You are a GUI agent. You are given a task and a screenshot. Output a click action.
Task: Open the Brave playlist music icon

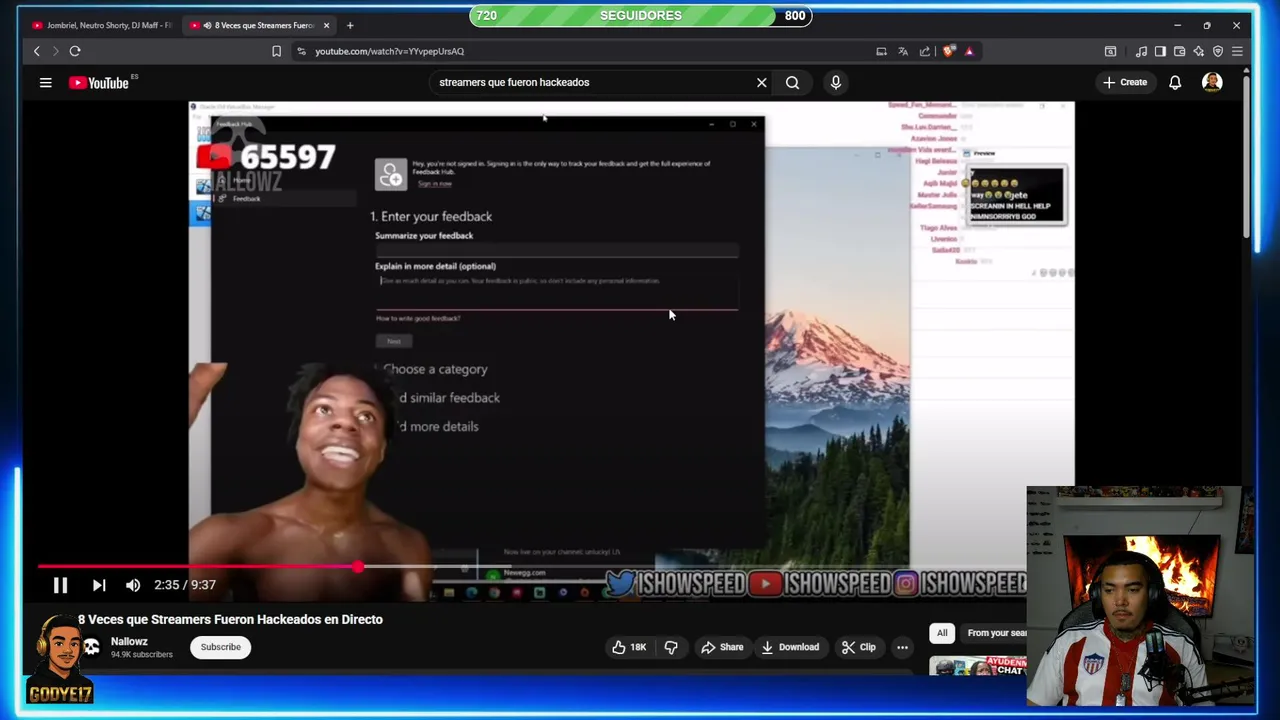tap(1141, 51)
